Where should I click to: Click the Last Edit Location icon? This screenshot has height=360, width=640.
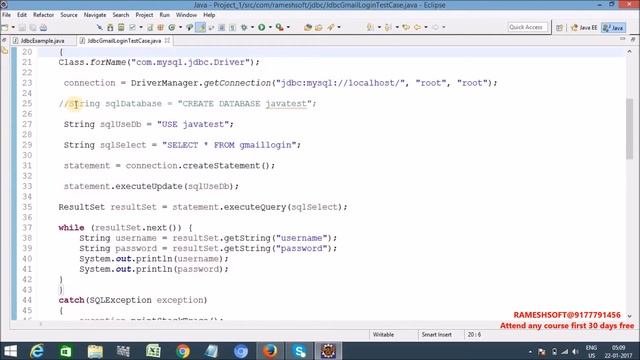tap(406, 27)
